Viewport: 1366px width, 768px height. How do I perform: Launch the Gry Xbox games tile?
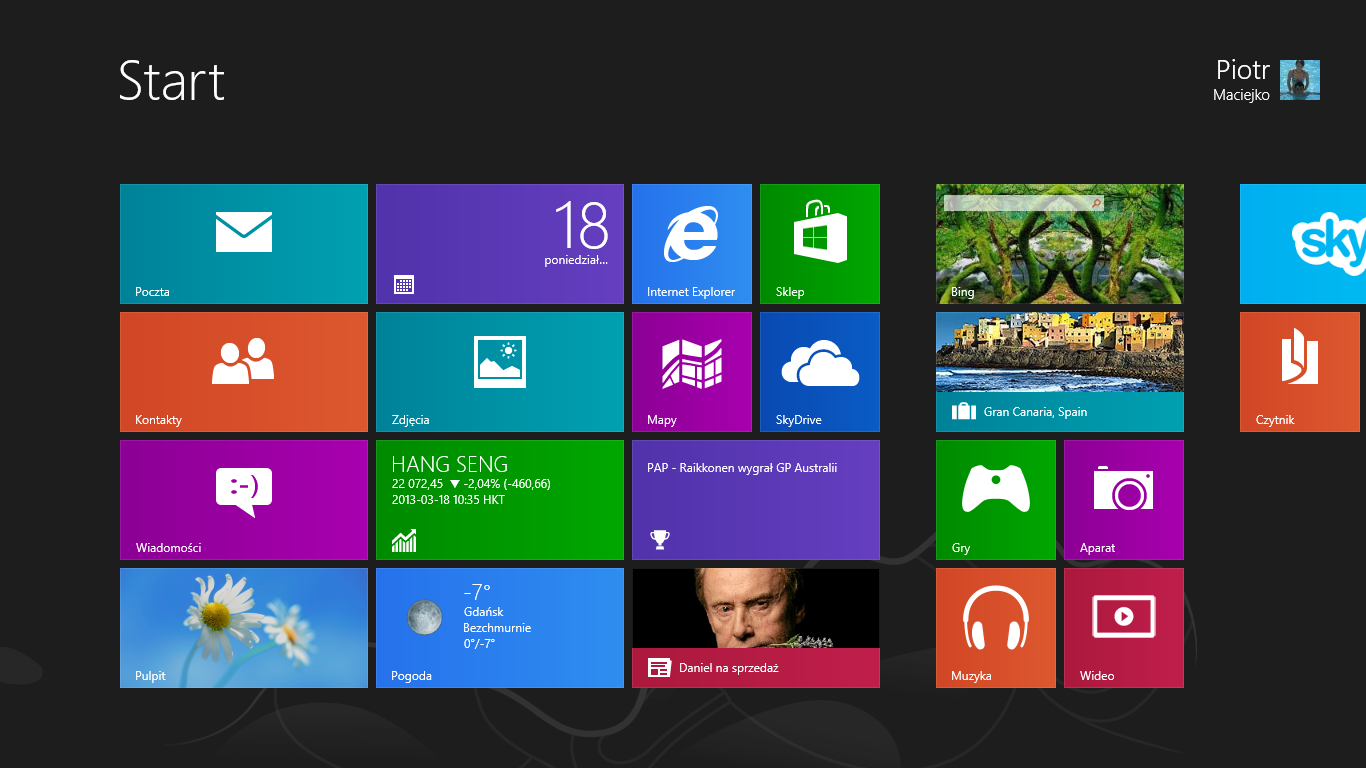coord(995,500)
